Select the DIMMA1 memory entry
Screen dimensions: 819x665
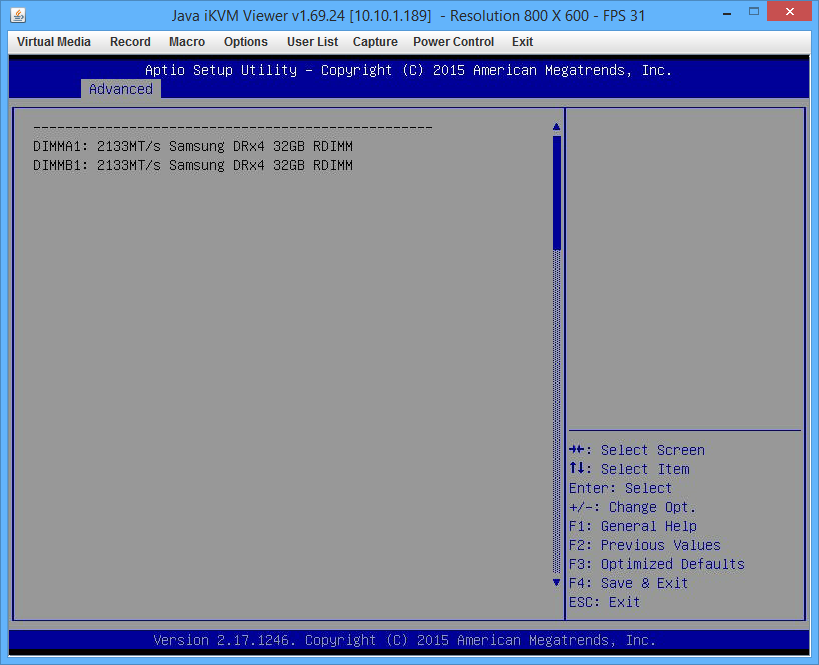193,146
